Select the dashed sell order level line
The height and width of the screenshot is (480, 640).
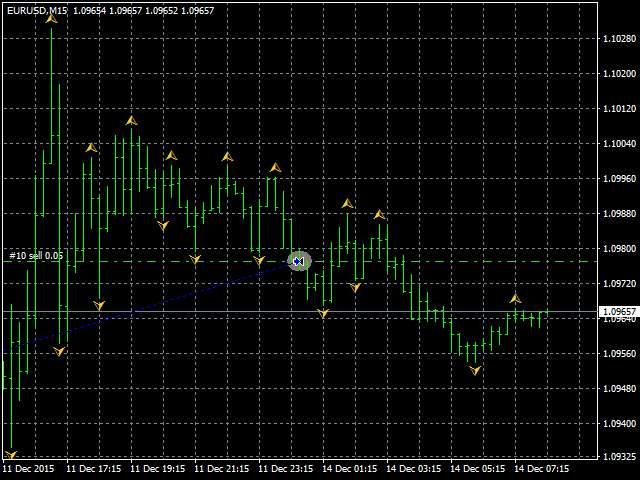tap(450, 262)
